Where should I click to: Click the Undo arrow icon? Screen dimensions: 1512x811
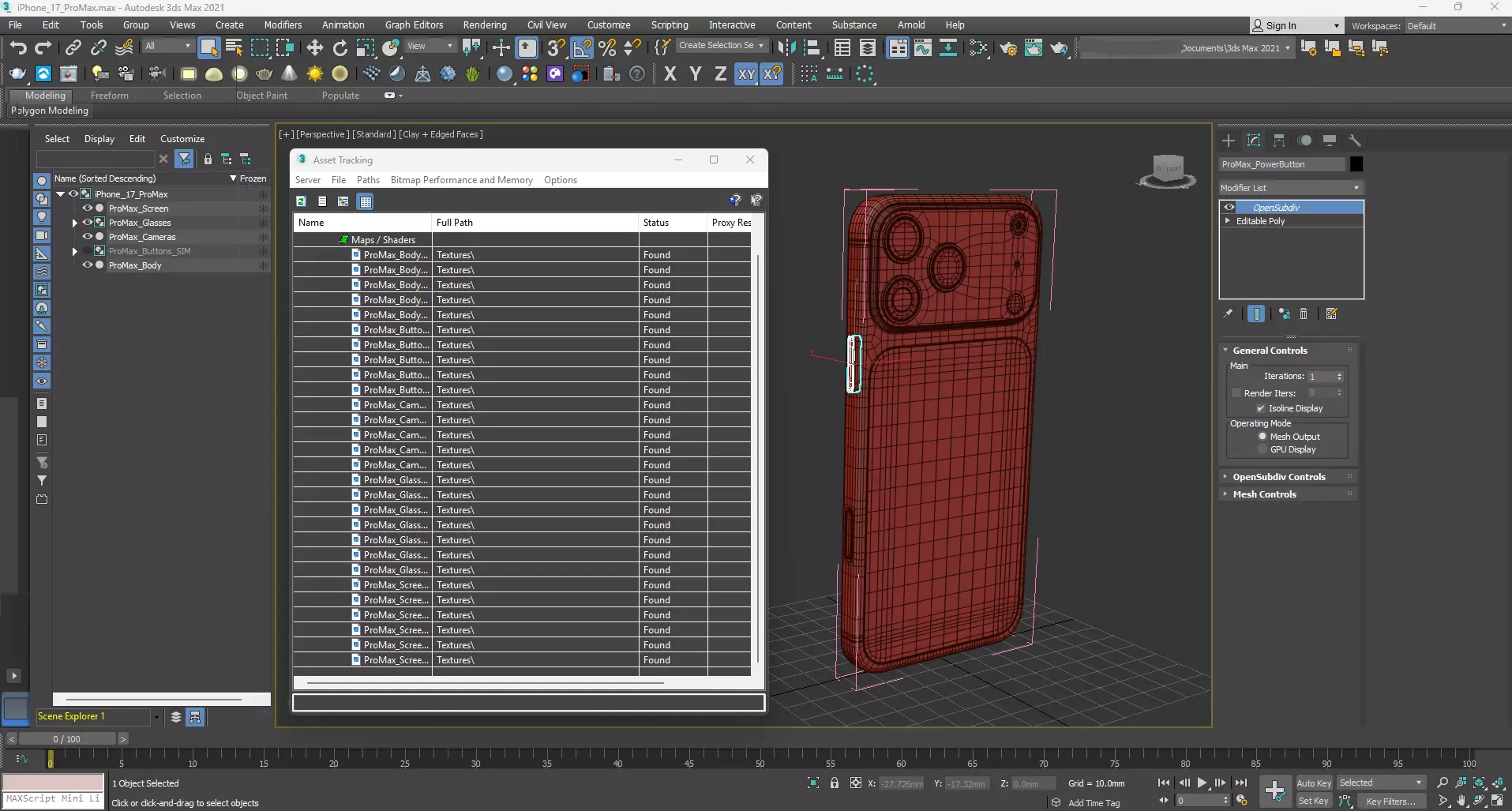point(17,48)
